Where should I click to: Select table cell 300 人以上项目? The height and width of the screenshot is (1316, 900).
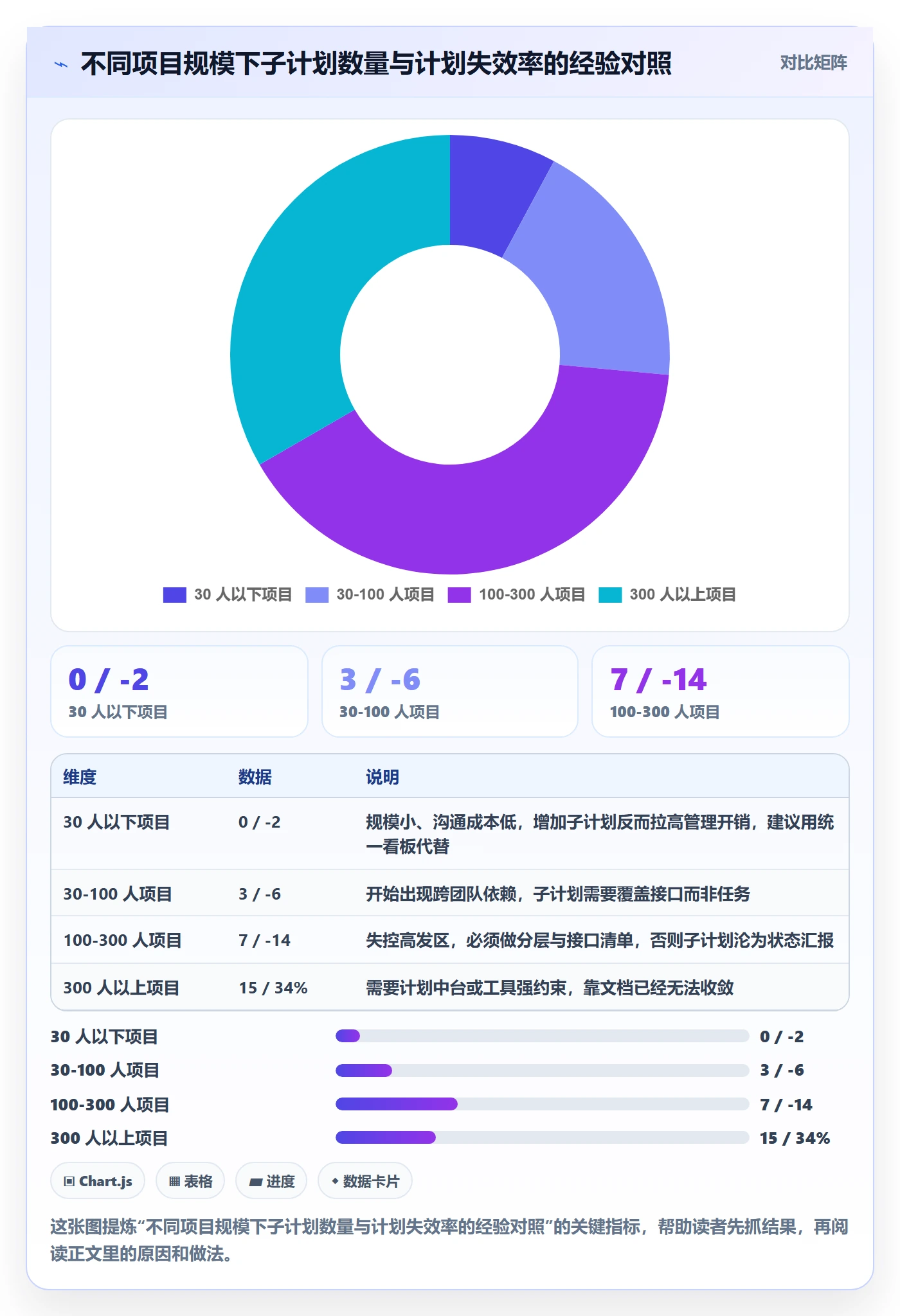[122, 988]
